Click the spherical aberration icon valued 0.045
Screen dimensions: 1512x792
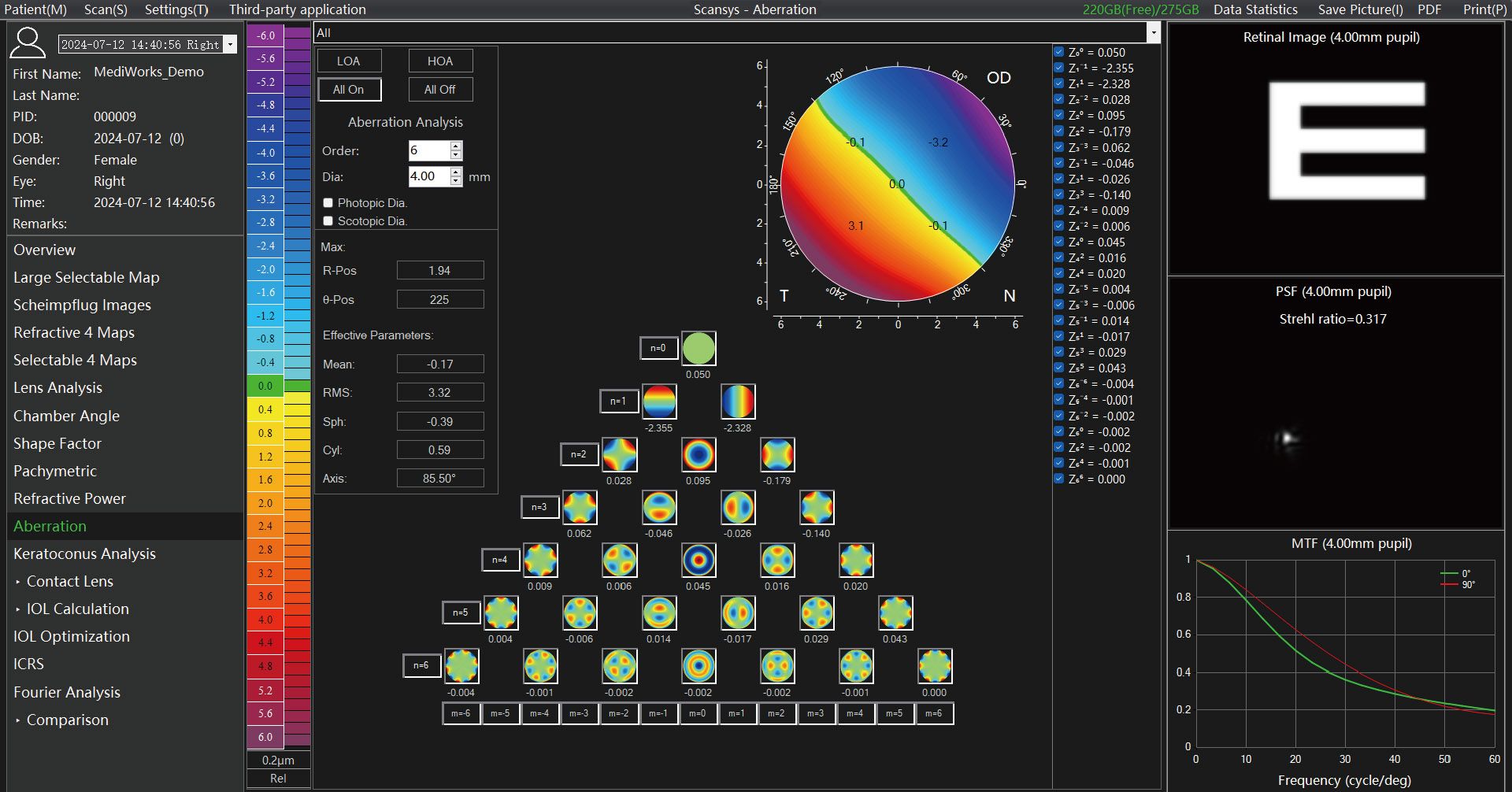(699, 560)
